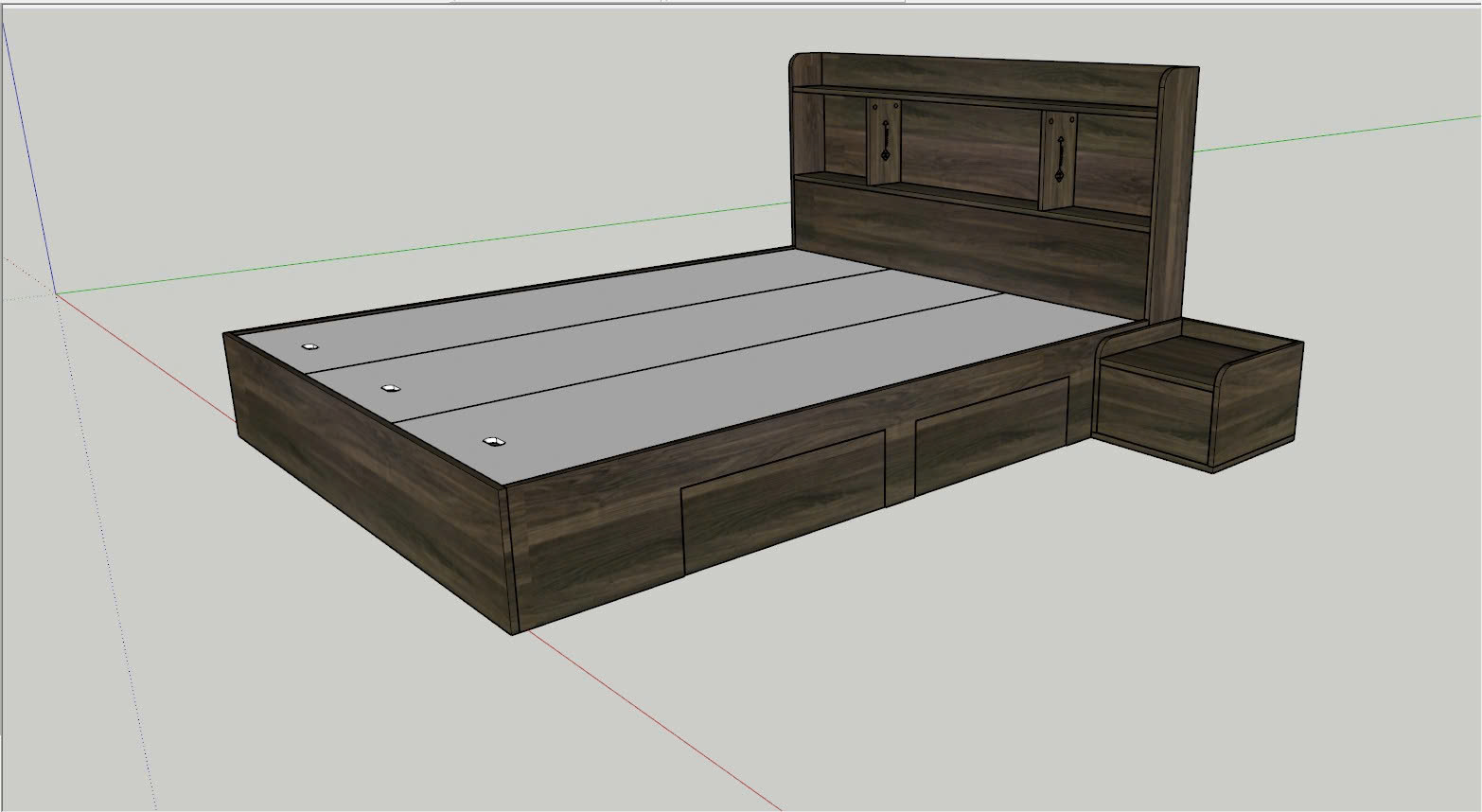Screen dimensions: 1482x812
Task: Click the hole on the middle bed slat
Action: [389, 388]
